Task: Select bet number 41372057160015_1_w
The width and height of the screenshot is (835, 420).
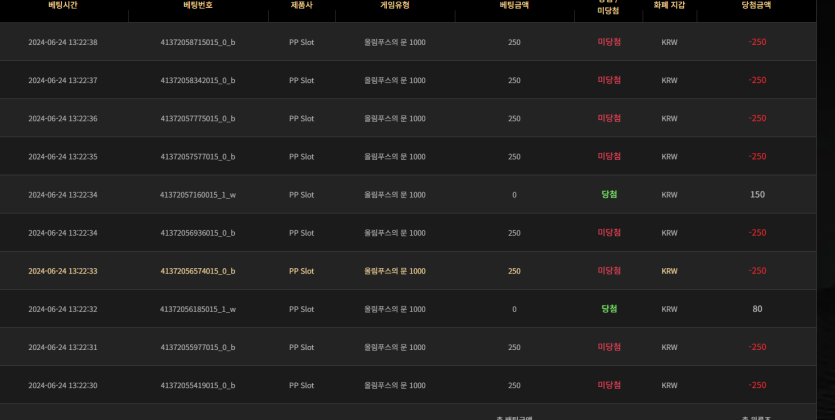Action: (198, 195)
